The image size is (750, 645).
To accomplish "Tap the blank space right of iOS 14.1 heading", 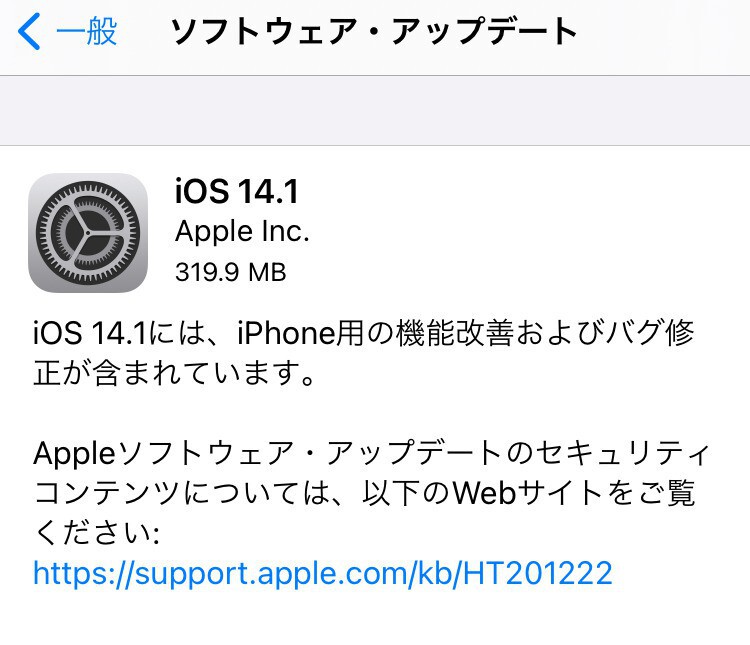I will pyautogui.click(x=521, y=191).
